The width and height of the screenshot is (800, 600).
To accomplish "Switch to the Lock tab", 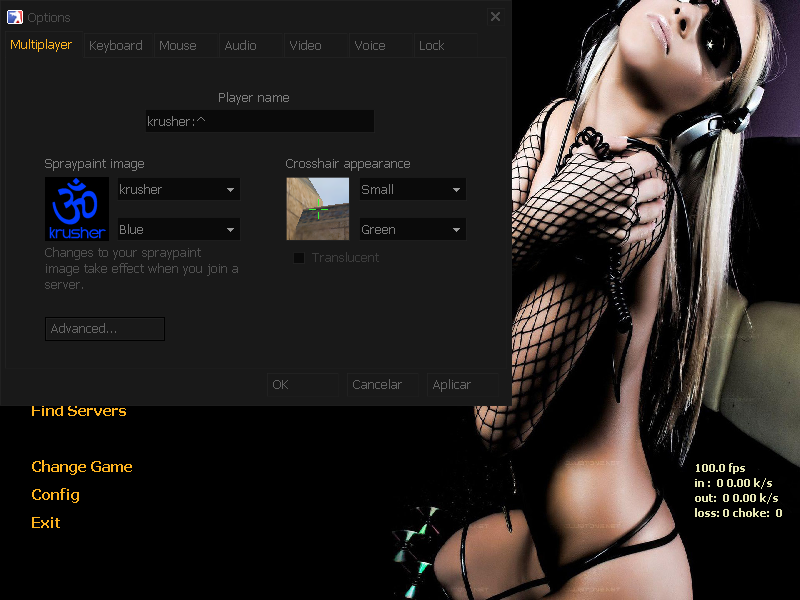I will click(432, 46).
